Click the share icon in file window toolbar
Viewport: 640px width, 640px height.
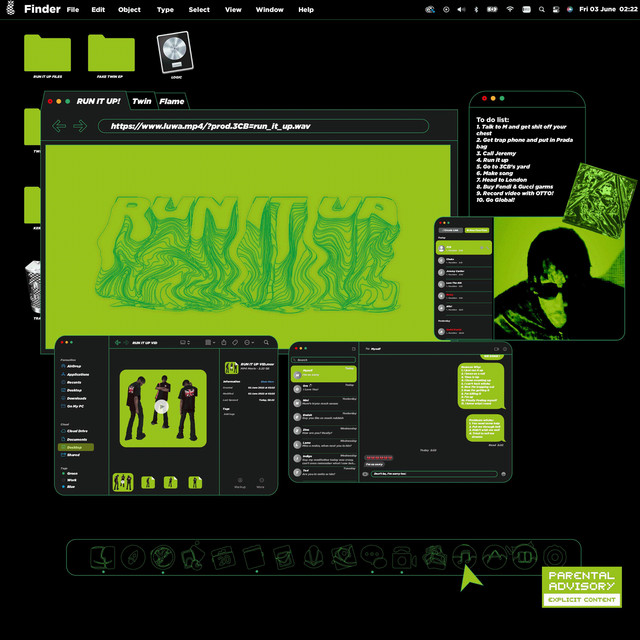point(224,342)
